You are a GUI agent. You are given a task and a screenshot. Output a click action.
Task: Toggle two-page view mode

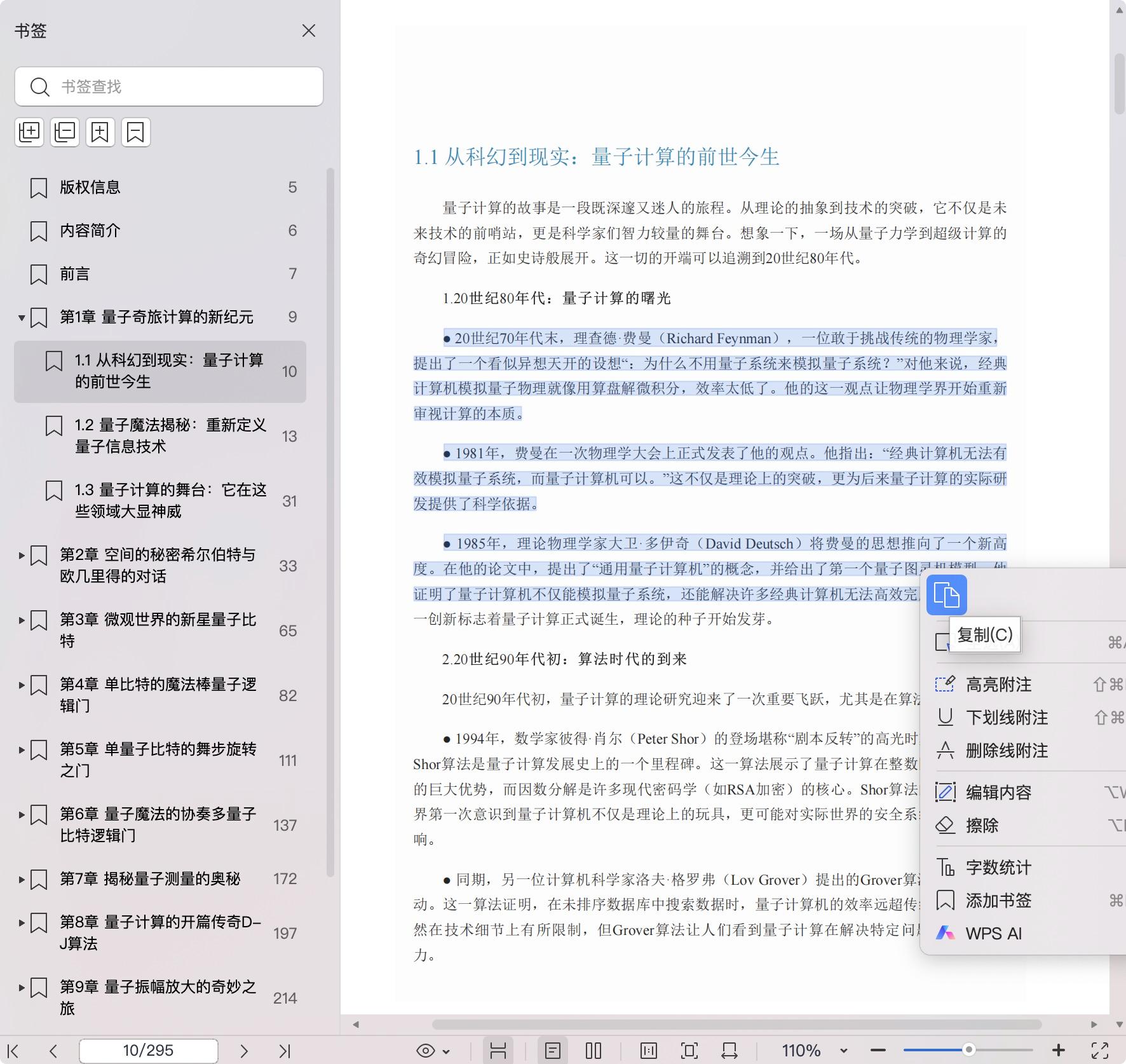(x=593, y=1051)
